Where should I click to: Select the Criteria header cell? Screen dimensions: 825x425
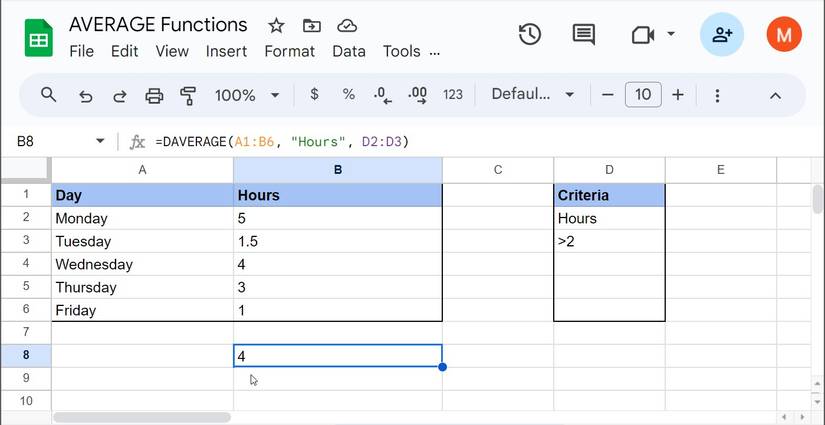coord(609,195)
